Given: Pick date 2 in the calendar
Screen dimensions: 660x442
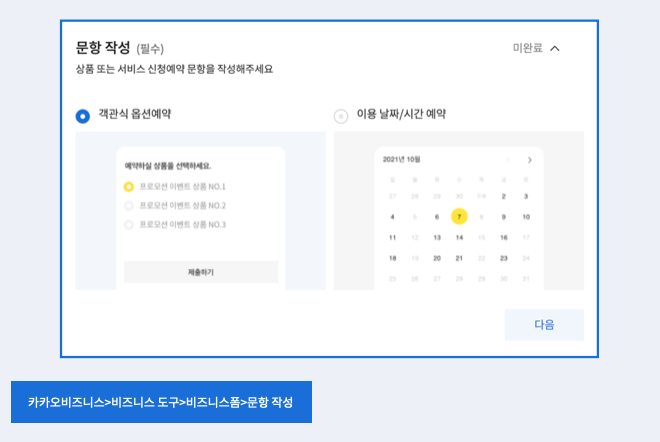Looking at the screenshot, I should tap(504, 196).
